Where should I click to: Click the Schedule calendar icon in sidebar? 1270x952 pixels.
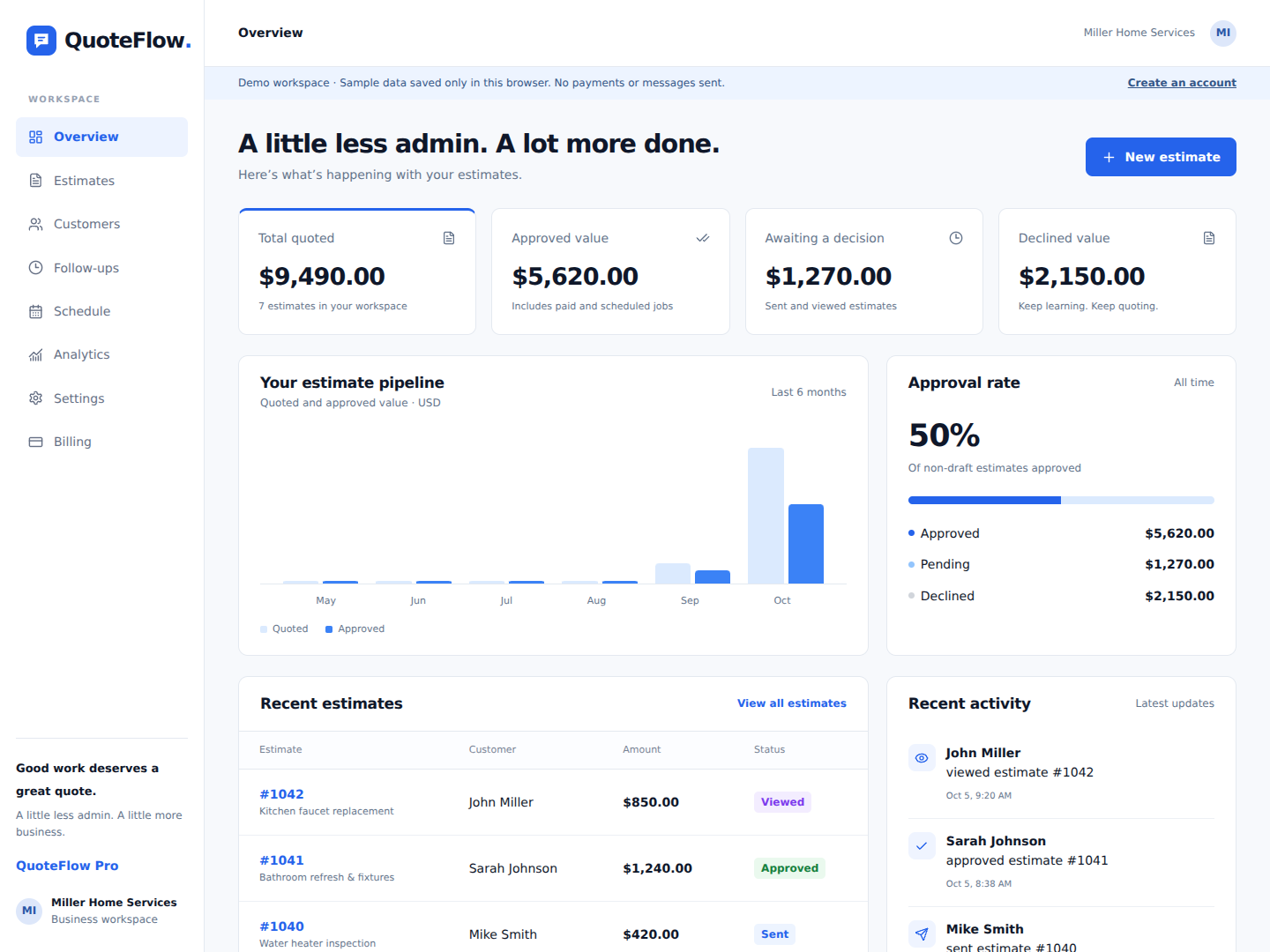pos(35,311)
